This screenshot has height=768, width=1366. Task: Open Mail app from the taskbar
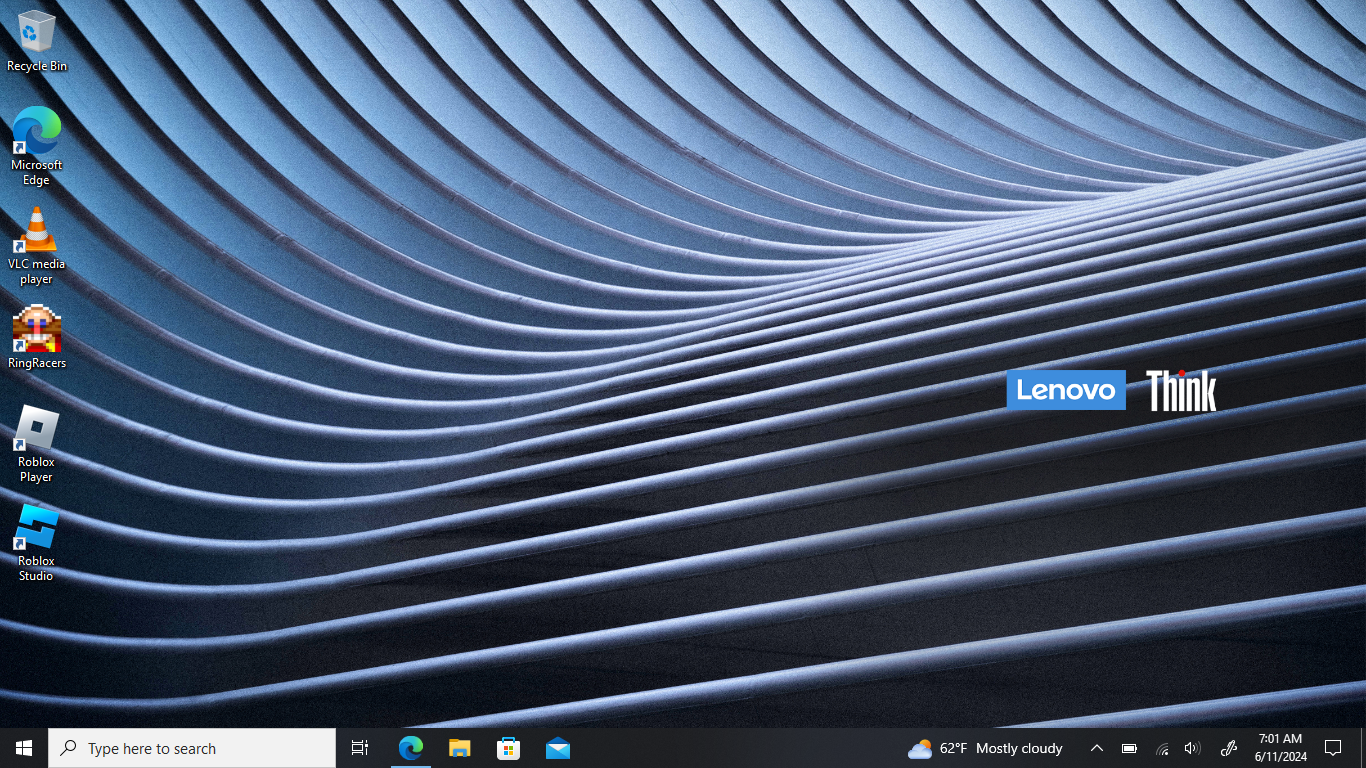558,748
